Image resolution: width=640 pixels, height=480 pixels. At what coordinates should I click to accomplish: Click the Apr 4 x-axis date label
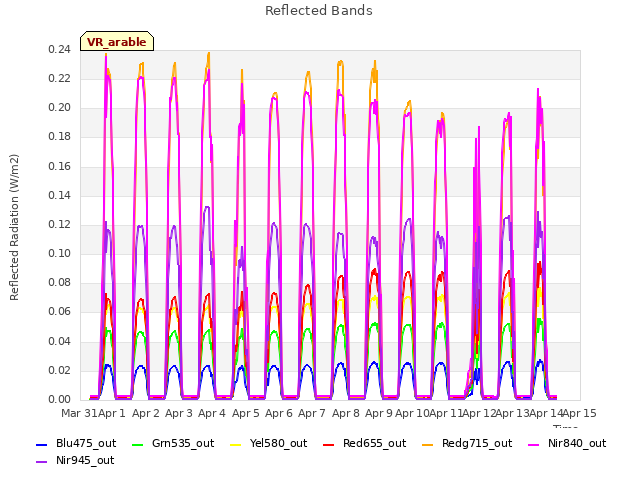point(212,413)
